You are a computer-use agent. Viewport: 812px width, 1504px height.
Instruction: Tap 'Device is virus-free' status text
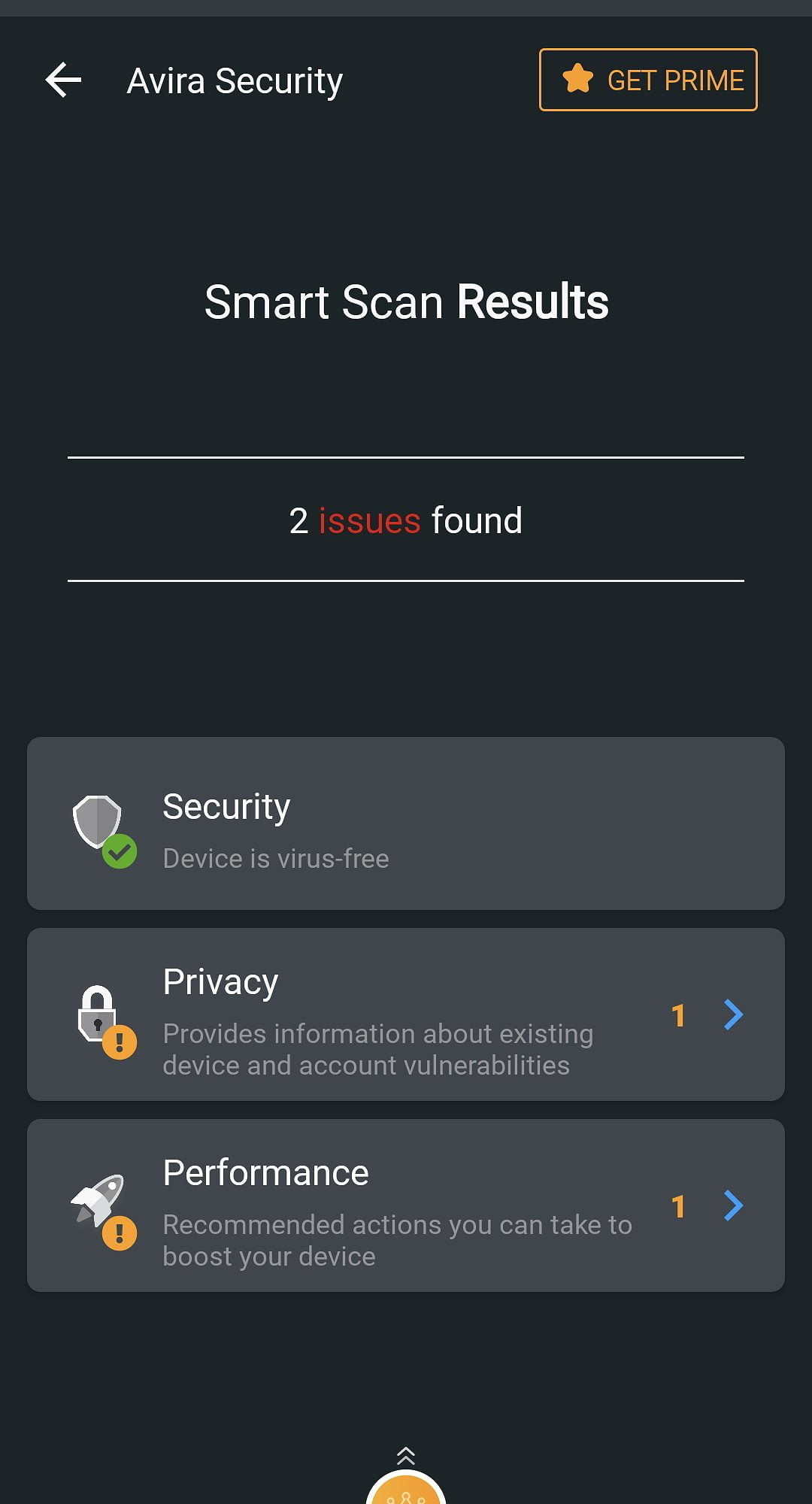click(276, 859)
